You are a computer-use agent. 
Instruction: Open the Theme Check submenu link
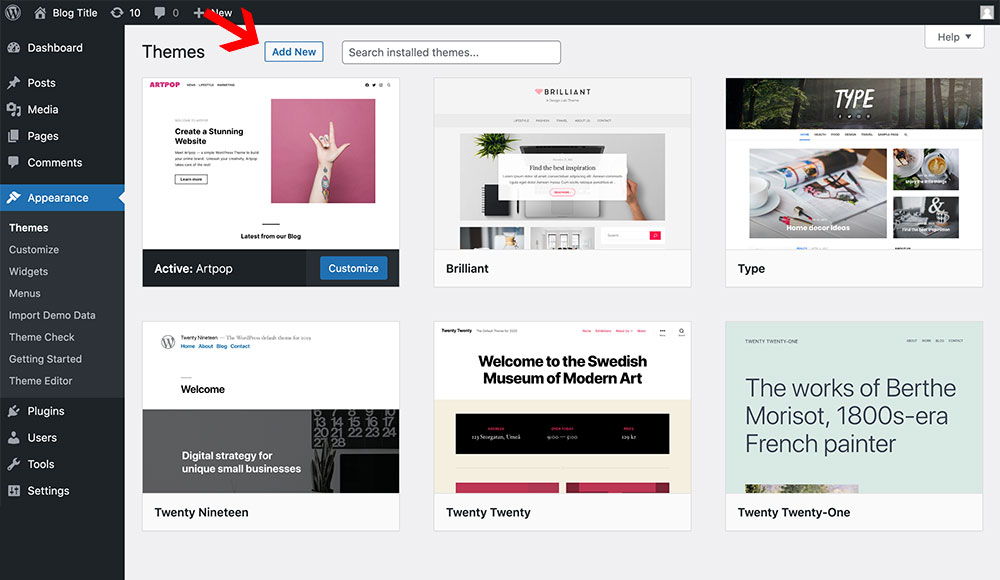point(41,337)
